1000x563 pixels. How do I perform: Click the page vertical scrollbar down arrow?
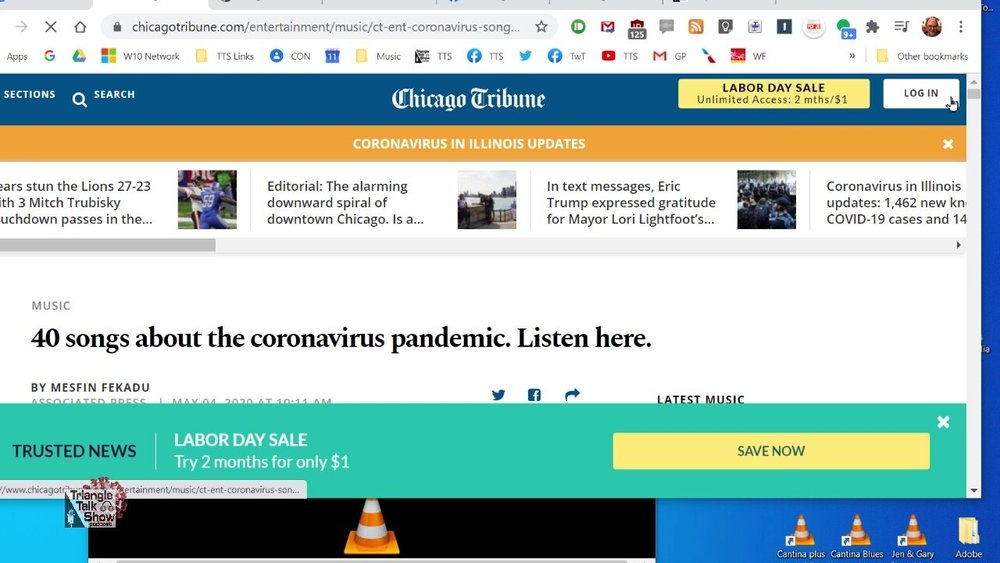coord(973,490)
